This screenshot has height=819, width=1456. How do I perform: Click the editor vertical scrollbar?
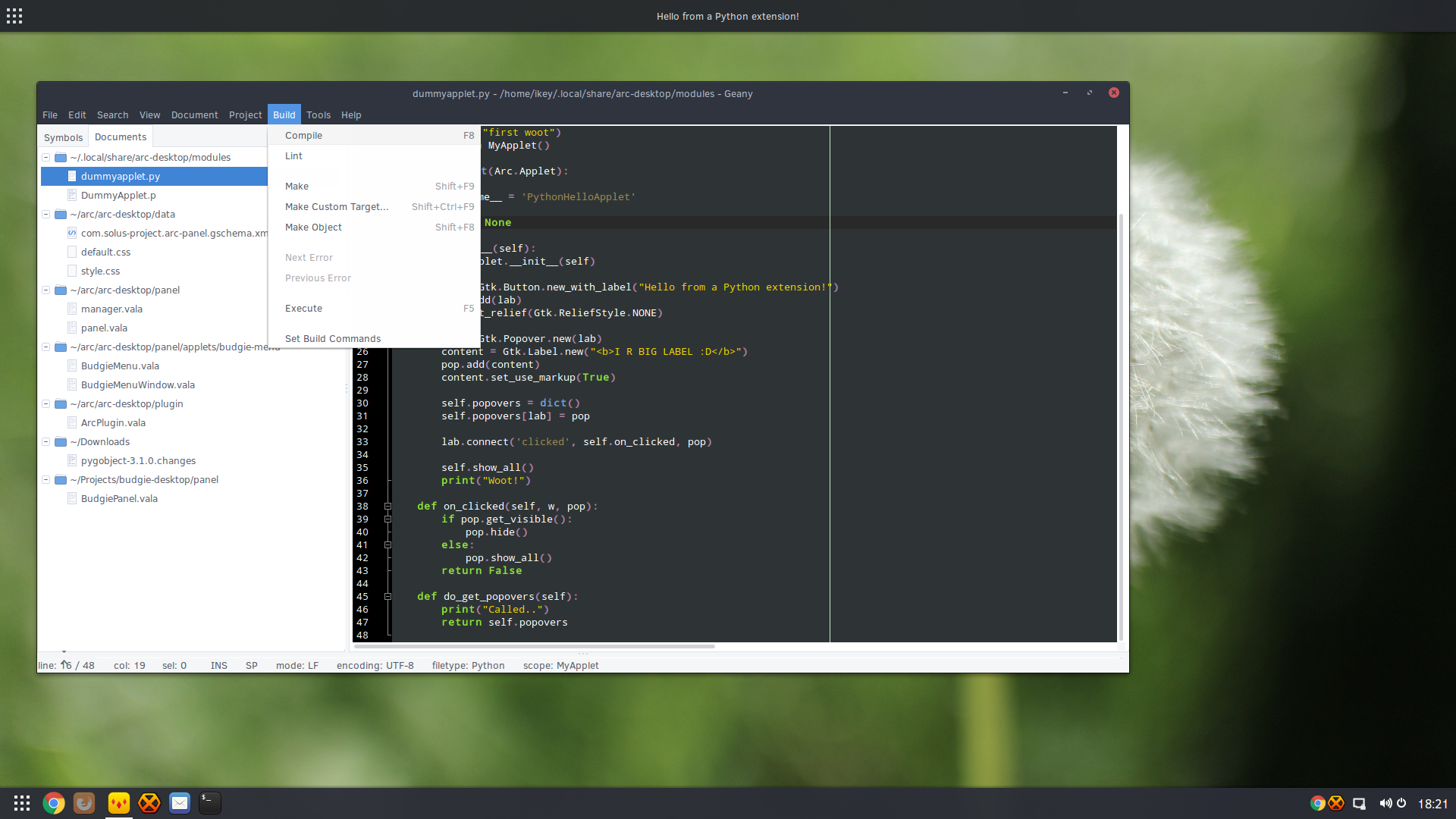(x=1122, y=428)
